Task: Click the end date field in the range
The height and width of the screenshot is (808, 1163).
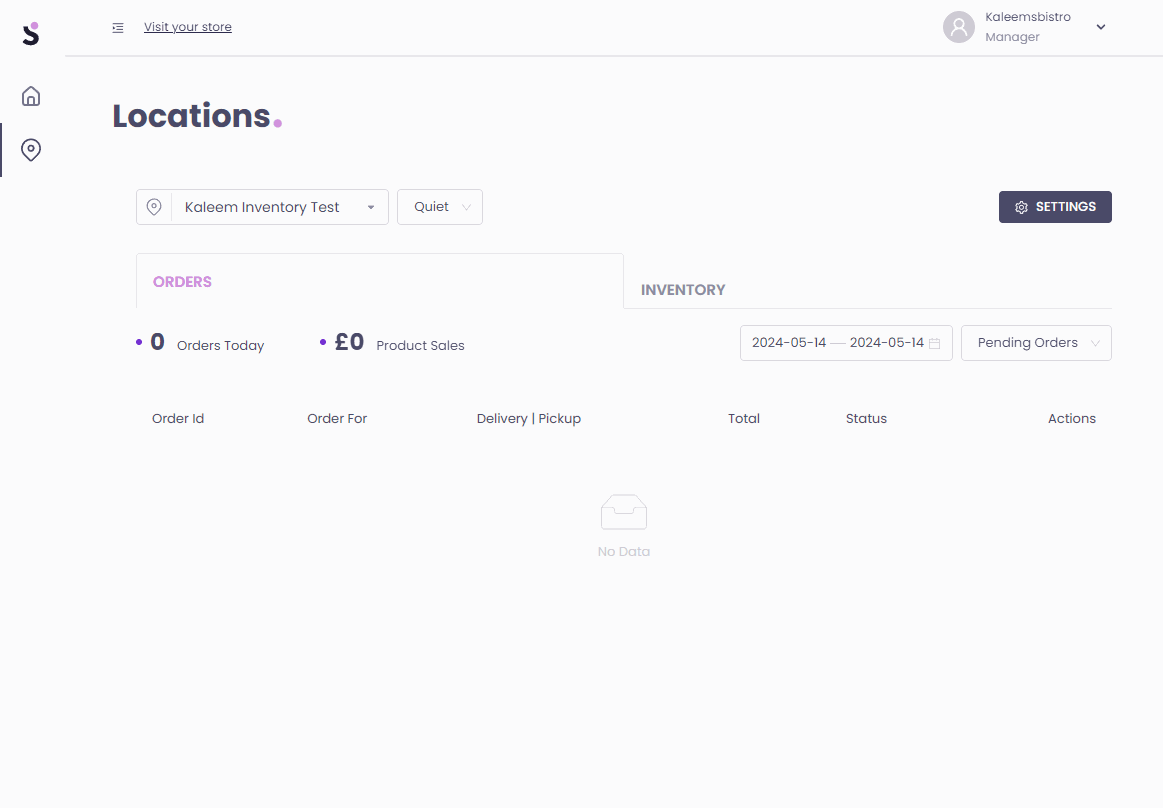Action: click(886, 343)
